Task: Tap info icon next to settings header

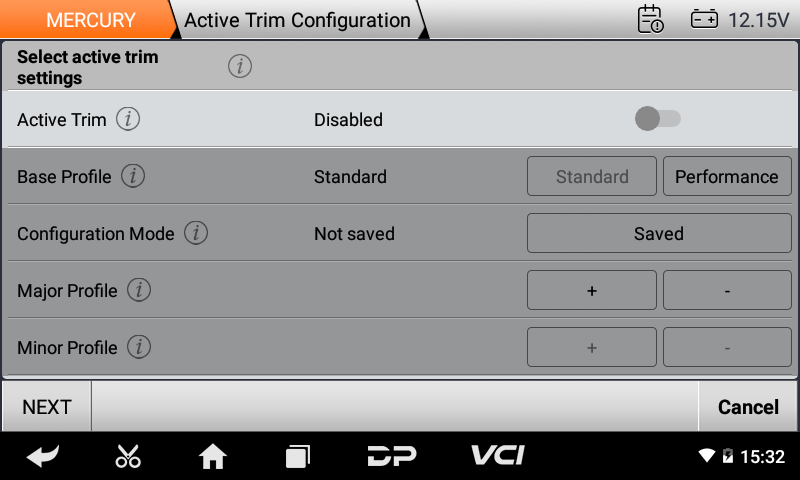Action: (x=239, y=67)
